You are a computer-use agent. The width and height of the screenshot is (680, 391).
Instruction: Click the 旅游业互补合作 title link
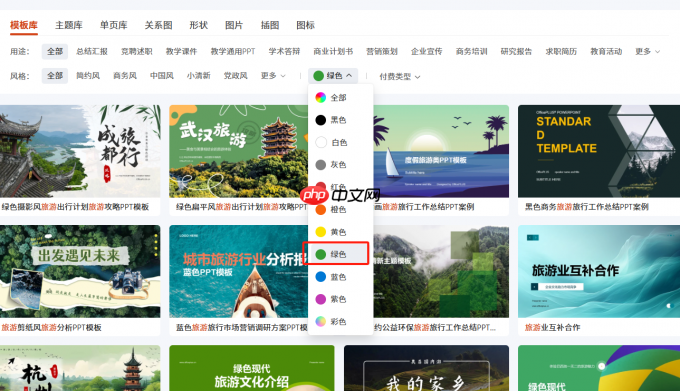552,327
